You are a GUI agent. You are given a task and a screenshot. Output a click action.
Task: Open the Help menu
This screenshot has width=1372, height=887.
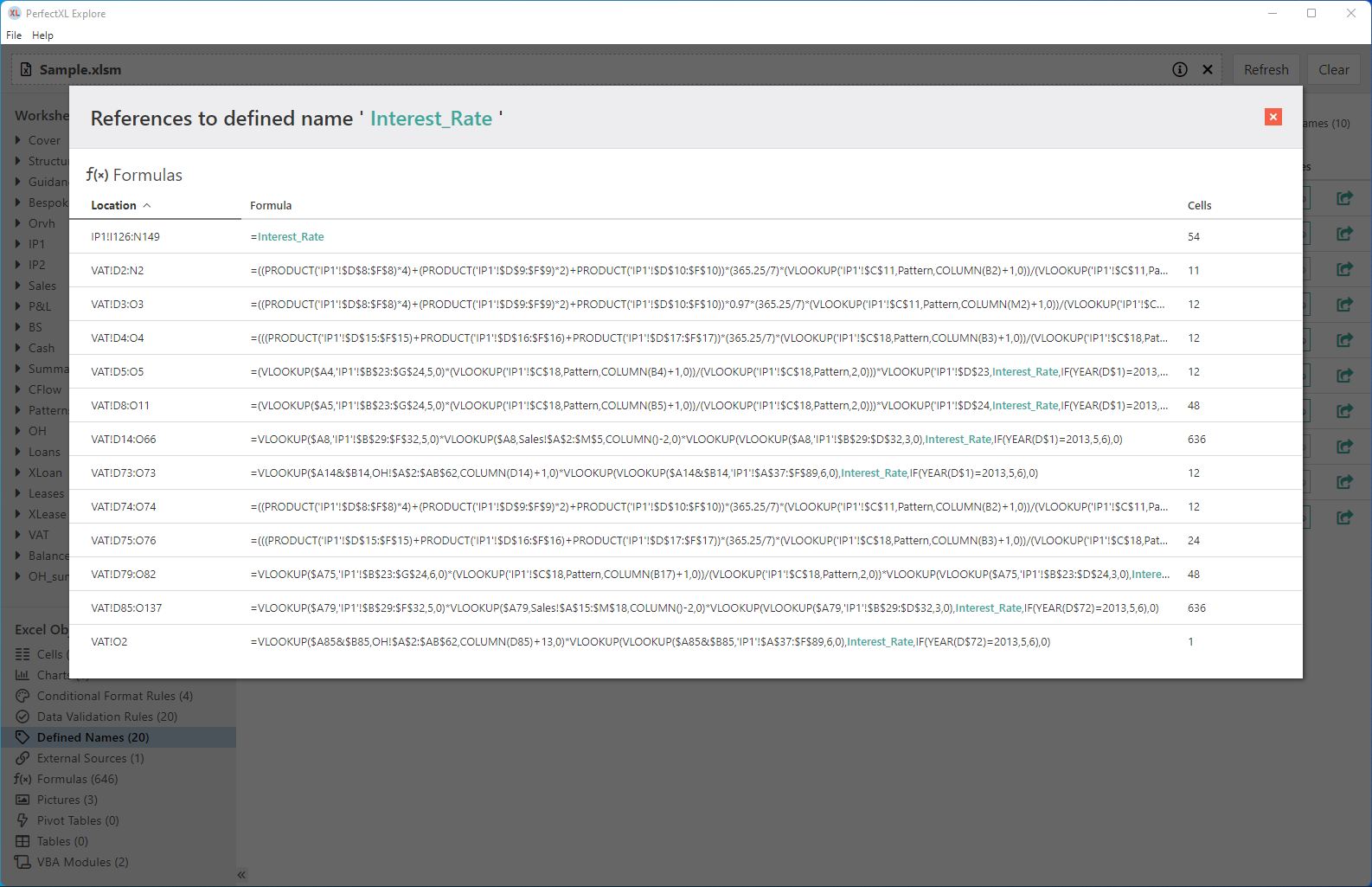coord(42,35)
